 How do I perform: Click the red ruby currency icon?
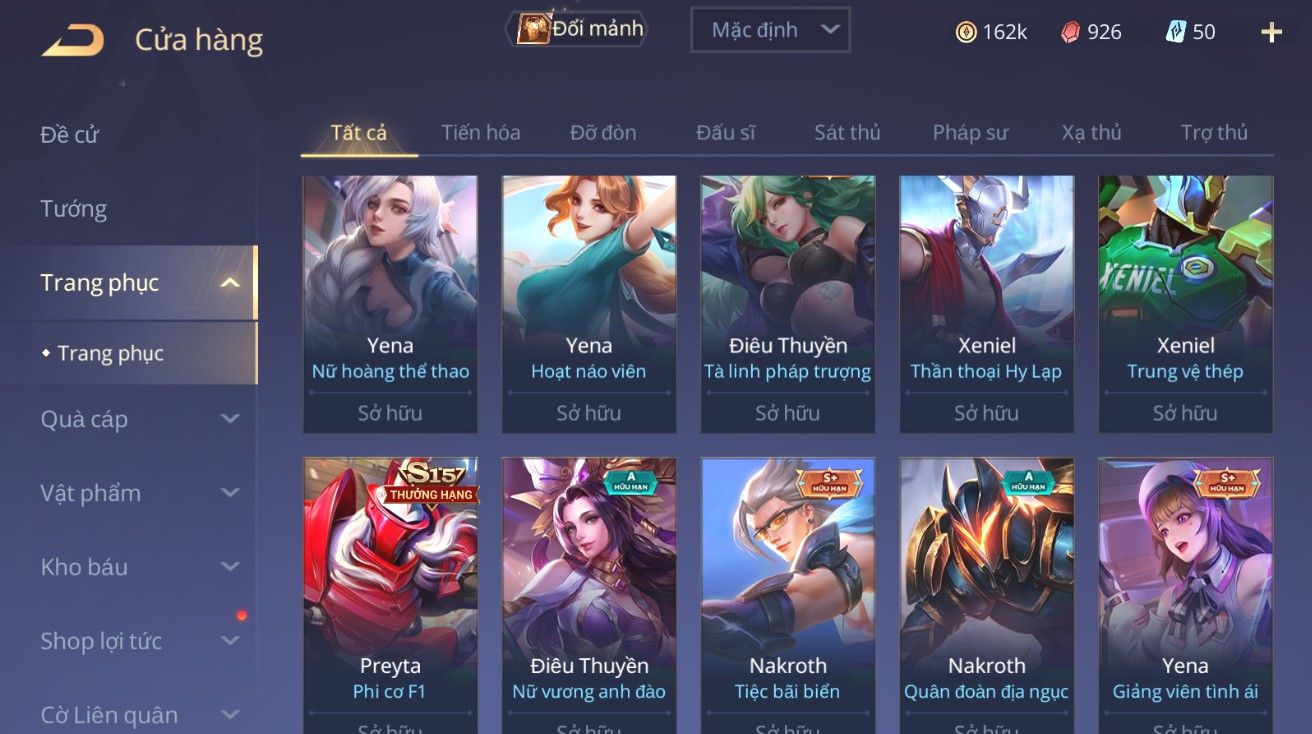tap(1071, 32)
